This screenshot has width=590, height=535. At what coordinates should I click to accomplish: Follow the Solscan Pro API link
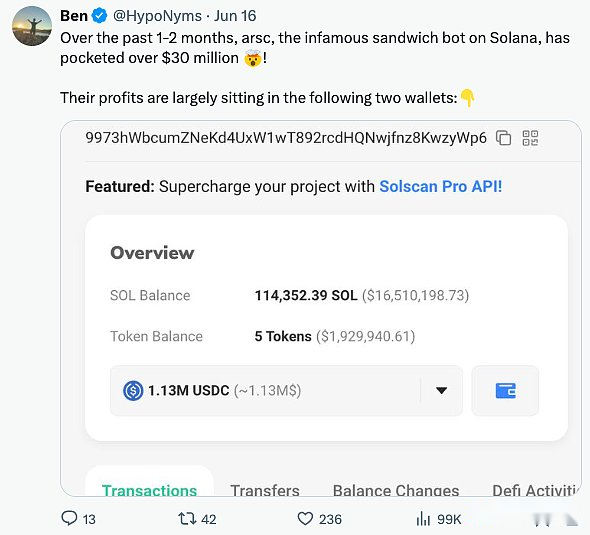coord(441,187)
